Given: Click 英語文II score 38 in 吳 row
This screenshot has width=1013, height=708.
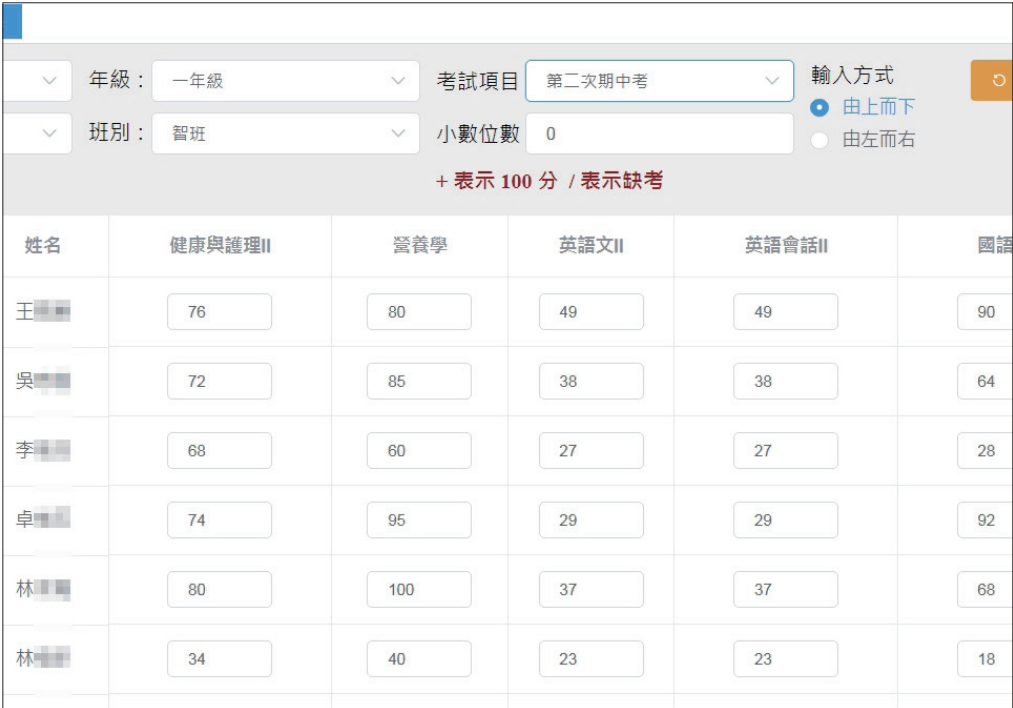Looking at the screenshot, I should pos(591,381).
